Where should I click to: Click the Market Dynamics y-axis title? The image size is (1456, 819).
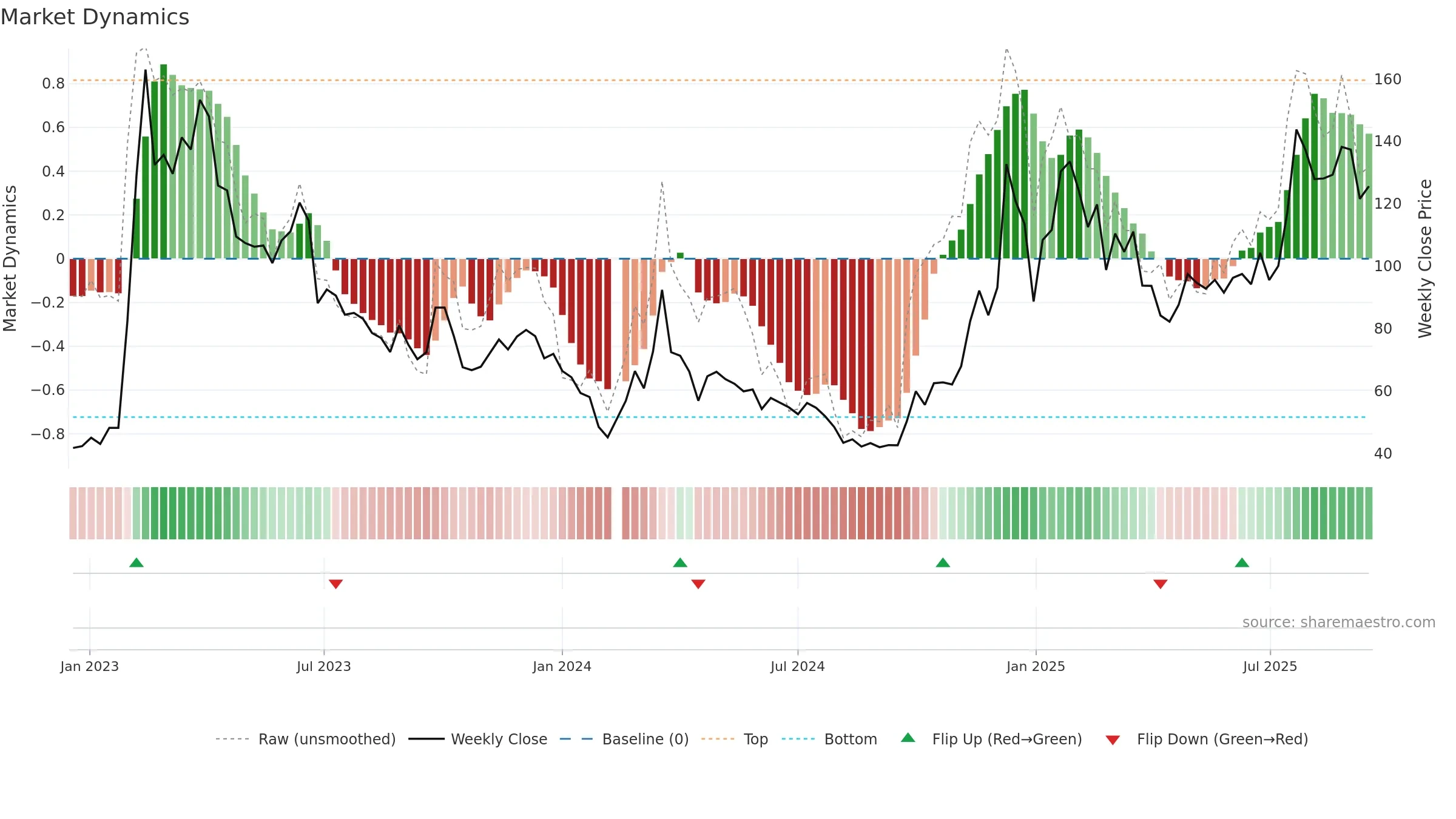click(10, 258)
